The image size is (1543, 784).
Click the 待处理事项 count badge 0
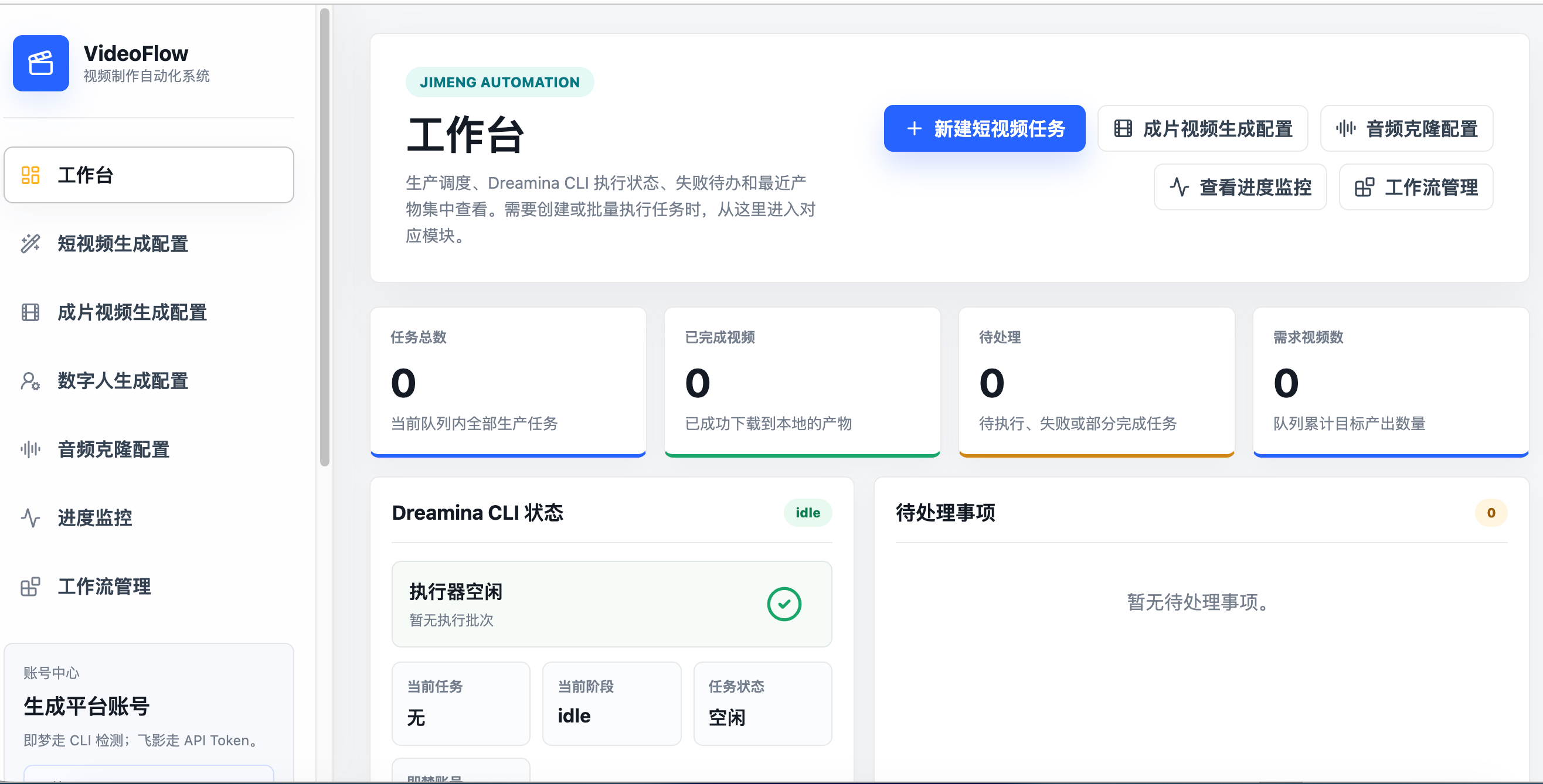tap(1490, 512)
